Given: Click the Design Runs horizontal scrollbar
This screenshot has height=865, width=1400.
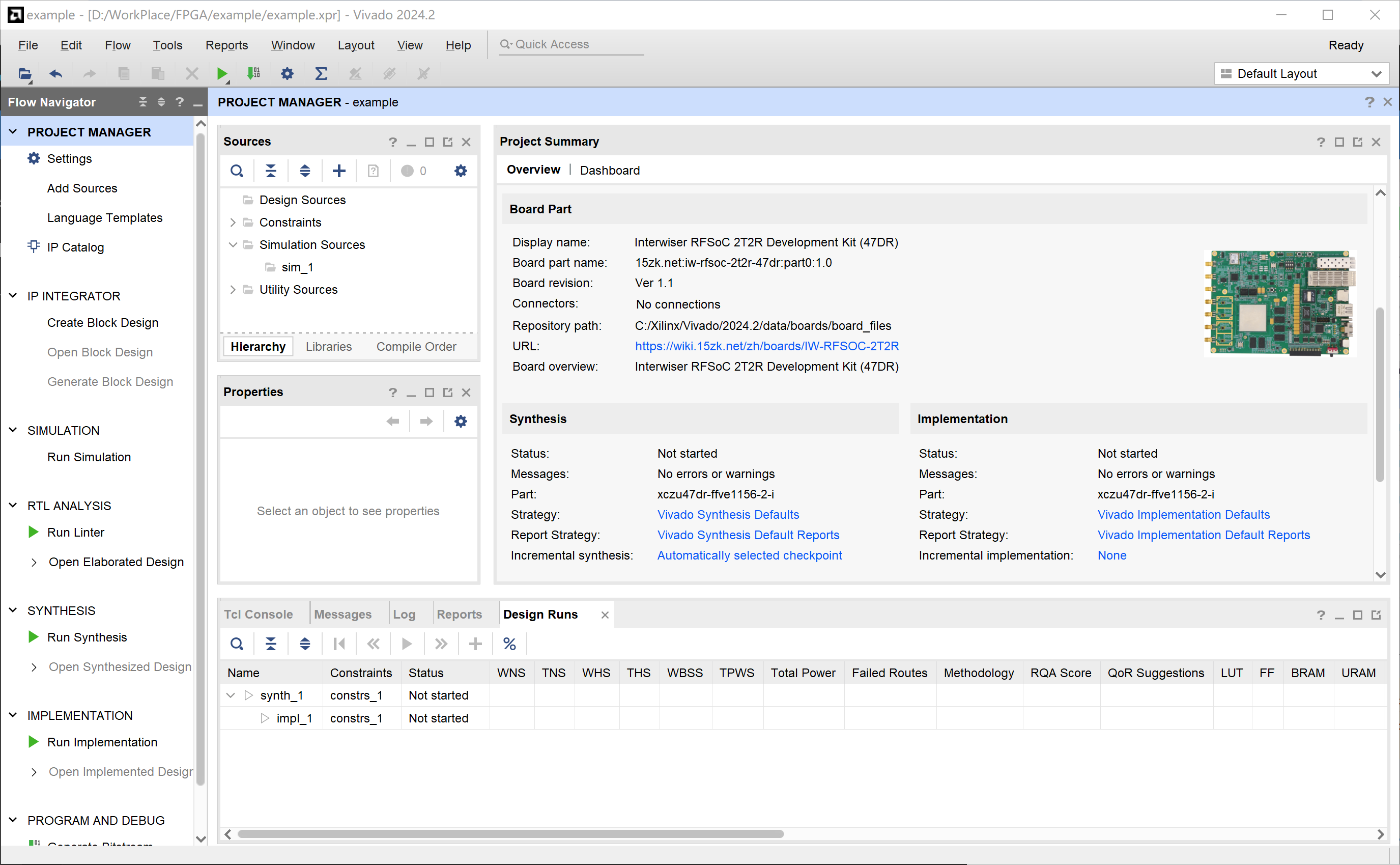Looking at the screenshot, I should [x=510, y=834].
